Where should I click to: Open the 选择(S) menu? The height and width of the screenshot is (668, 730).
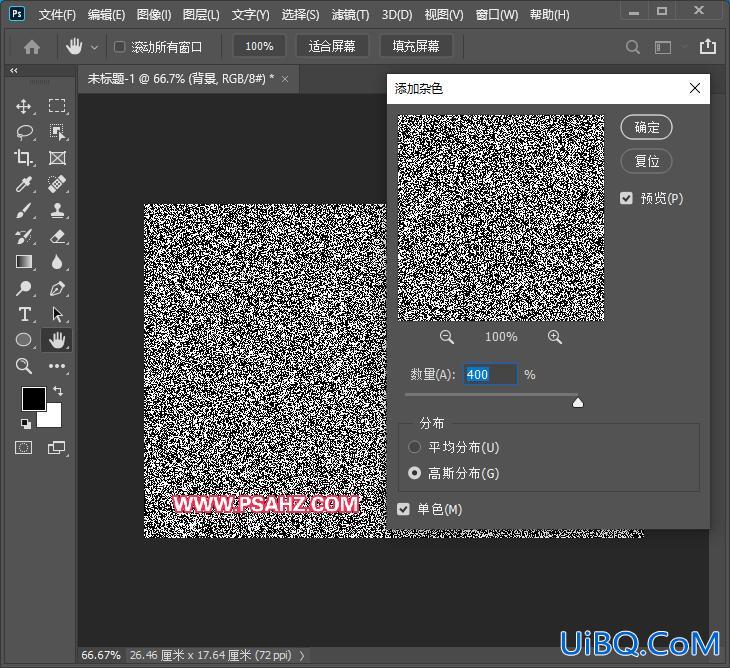pos(300,15)
